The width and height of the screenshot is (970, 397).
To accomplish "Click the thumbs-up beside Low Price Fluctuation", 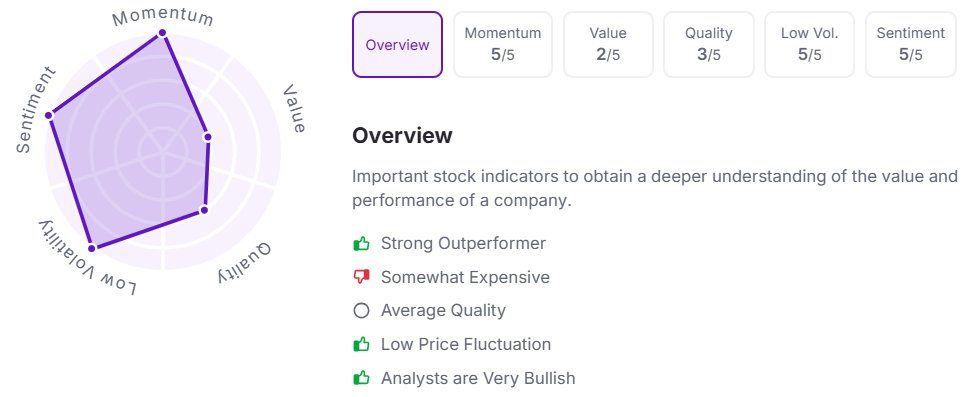I will 361,344.
